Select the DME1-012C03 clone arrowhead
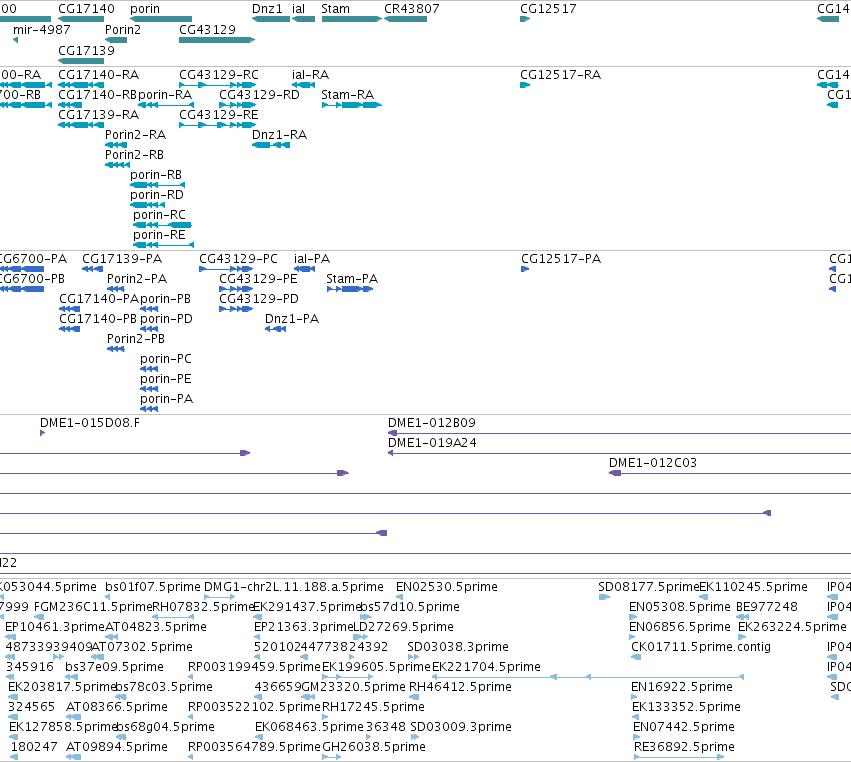Screen dimensions: 851x762 point(615,473)
